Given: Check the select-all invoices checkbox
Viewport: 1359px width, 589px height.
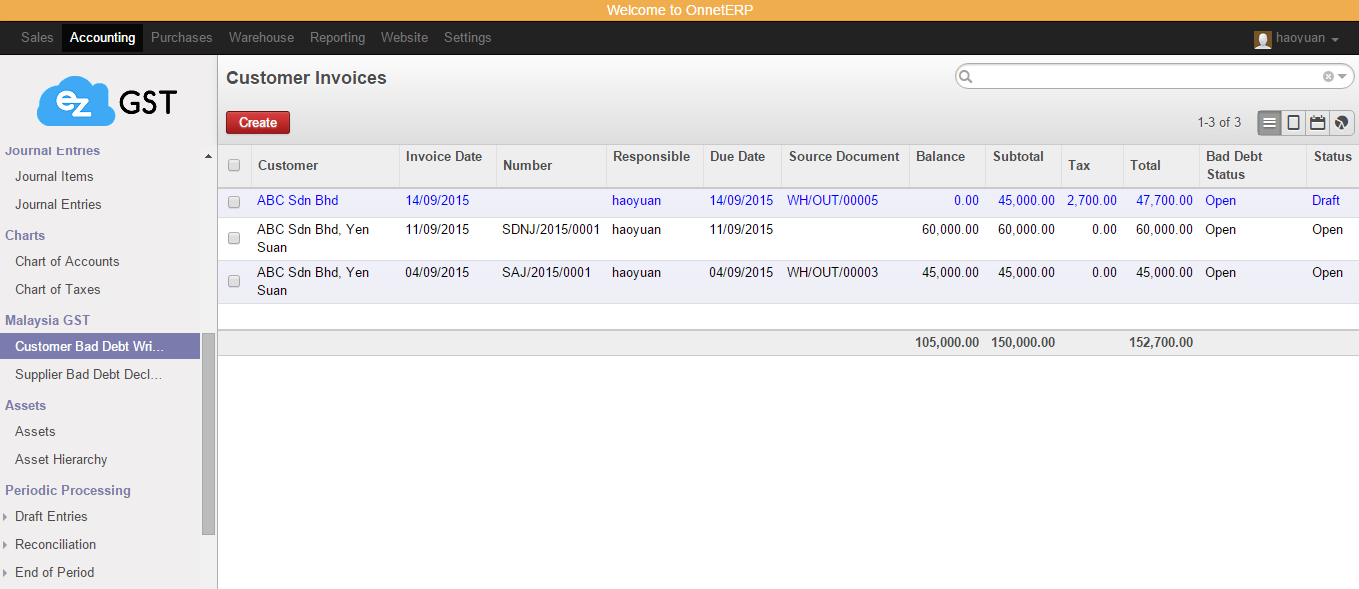Looking at the screenshot, I should [234, 165].
